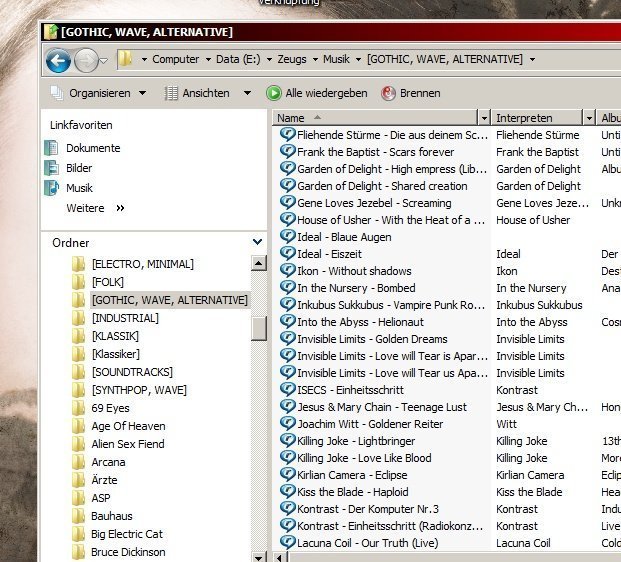
Task: Click folder icon next to Big Electric Cat
Action: point(78,534)
